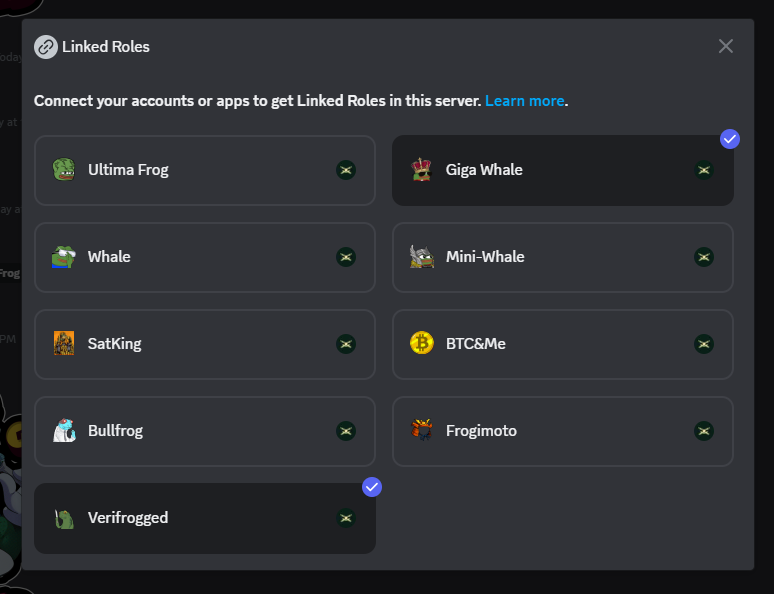Click the app badge on Whale row
Viewport: 774px width, 594px height.
click(346, 257)
